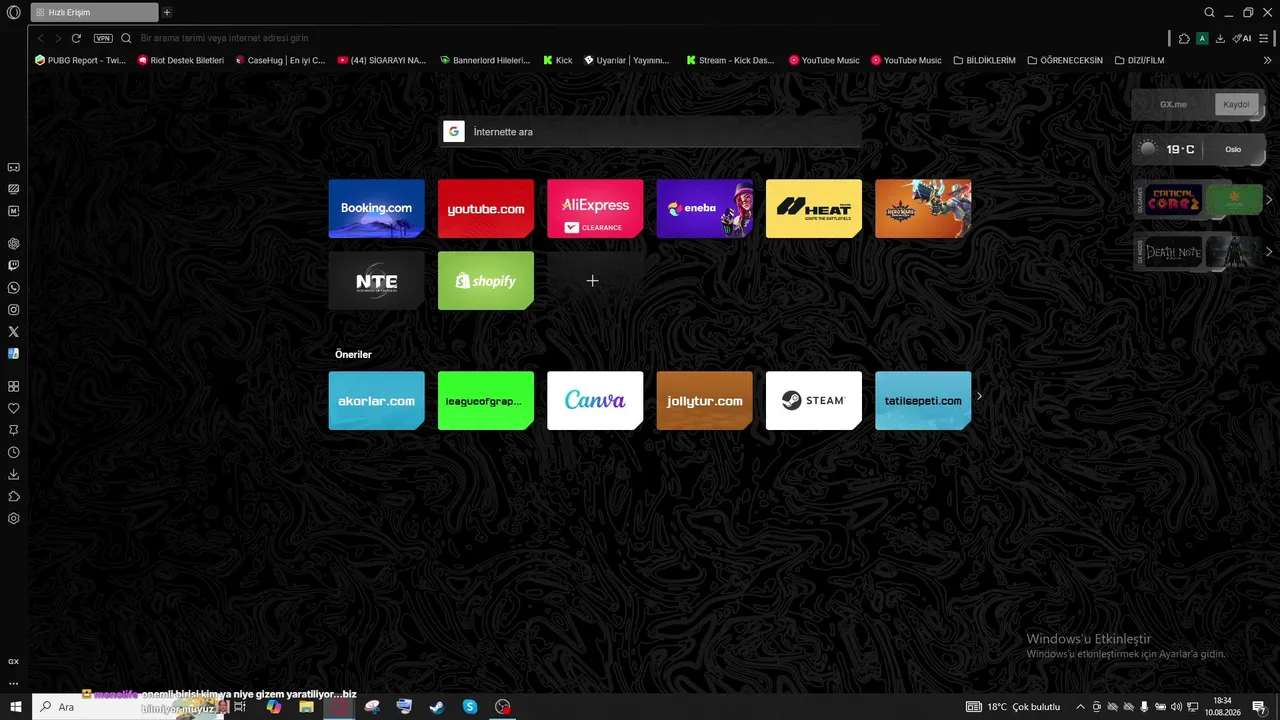Open the History clock icon in sidebar
The height and width of the screenshot is (720, 1280).
14,452
